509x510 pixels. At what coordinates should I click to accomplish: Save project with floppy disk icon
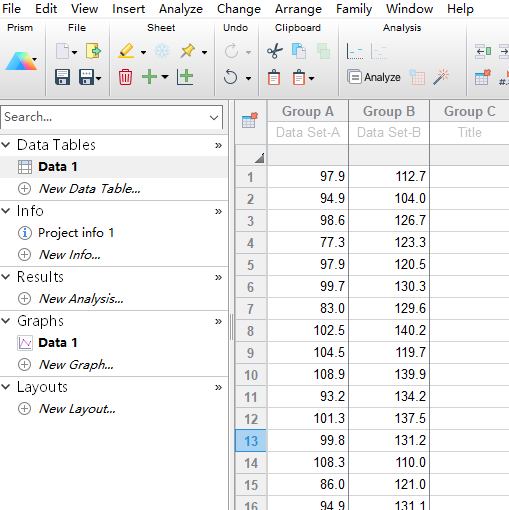(x=62, y=77)
